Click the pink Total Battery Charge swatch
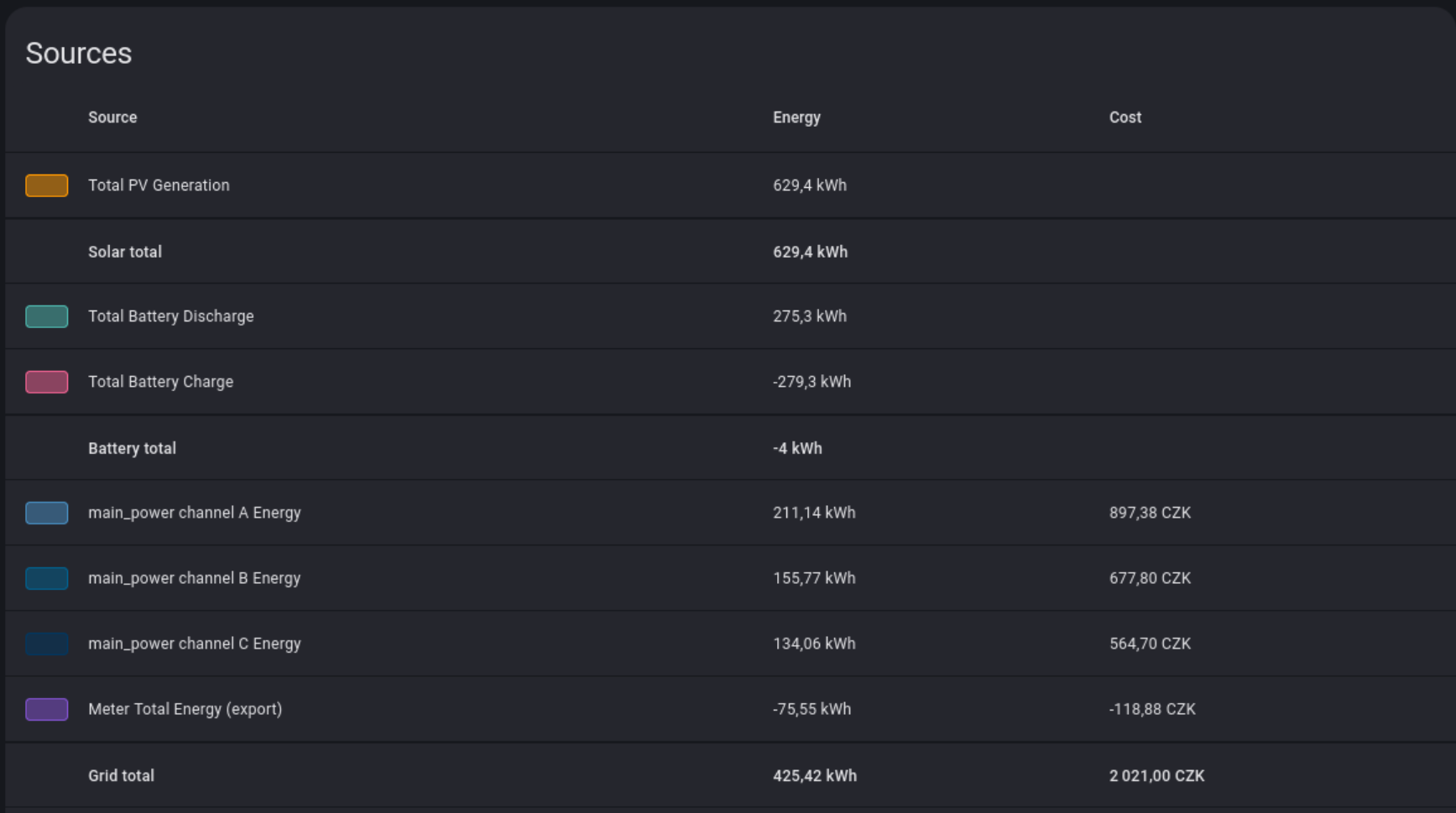1456x813 pixels. point(47,382)
